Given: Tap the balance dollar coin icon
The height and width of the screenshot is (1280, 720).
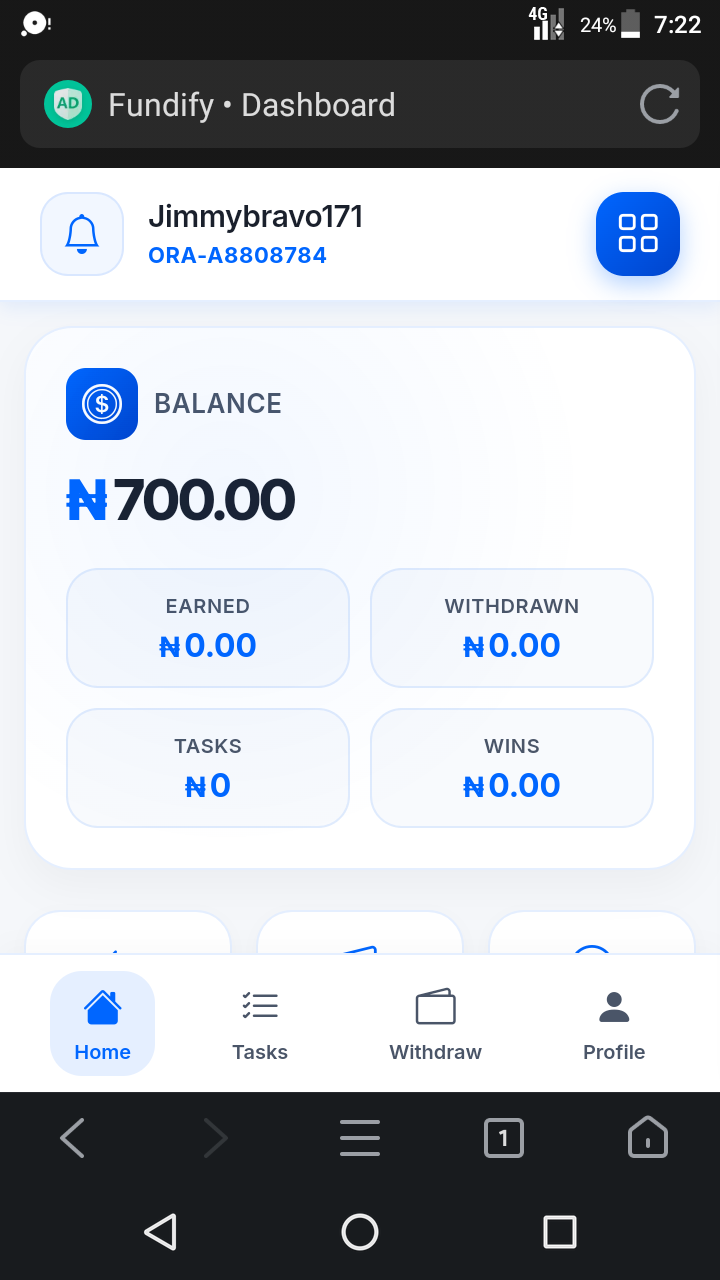Looking at the screenshot, I should 102,404.
